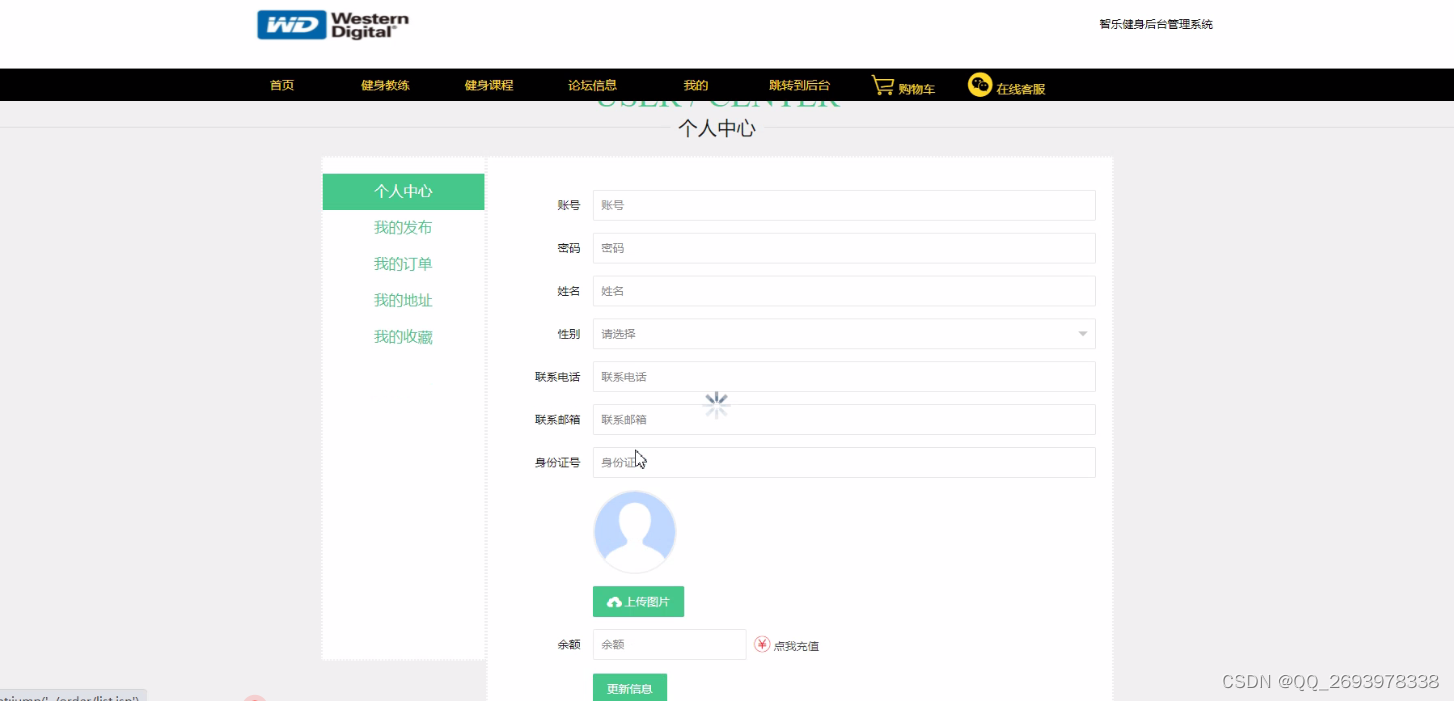
Task: Click the 个人中心 page heading
Action: pyautogui.click(x=716, y=128)
